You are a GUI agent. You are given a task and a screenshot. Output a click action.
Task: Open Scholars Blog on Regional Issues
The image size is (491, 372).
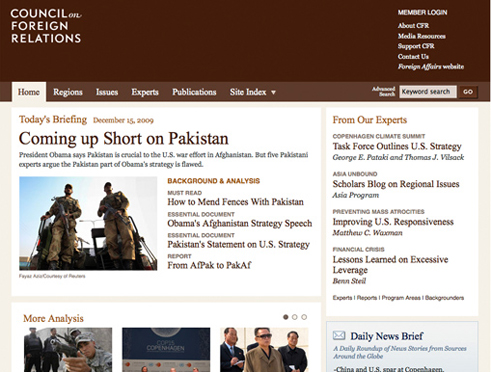[396, 184]
